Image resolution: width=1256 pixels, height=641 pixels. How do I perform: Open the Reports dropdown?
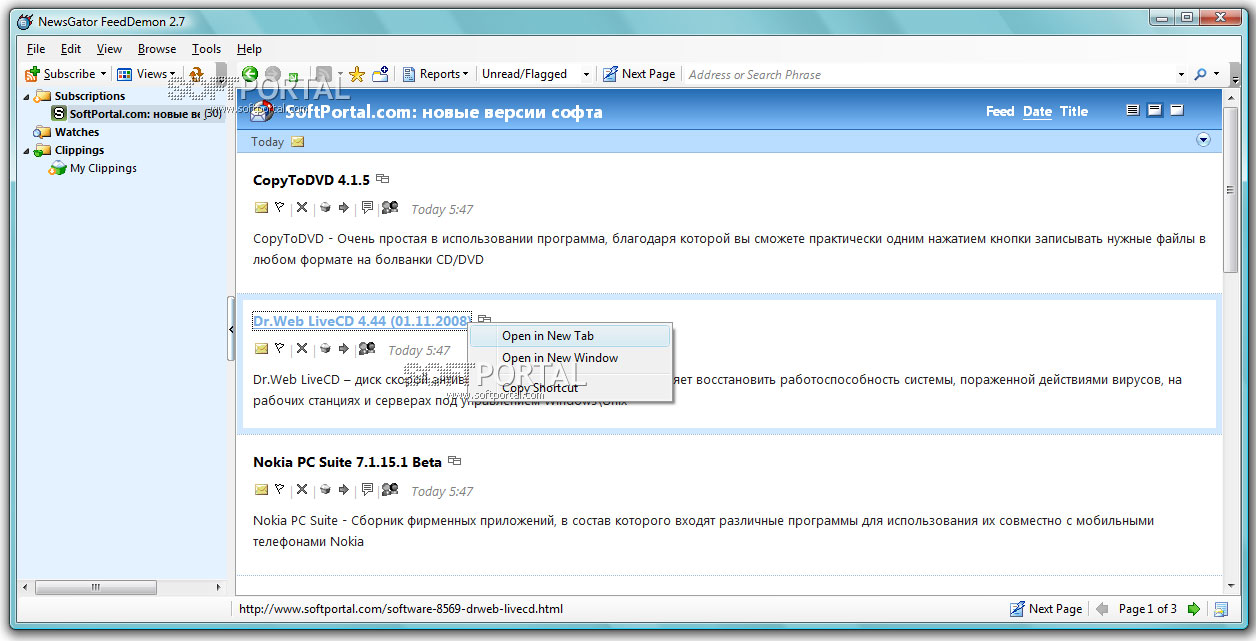(x=435, y=74)
